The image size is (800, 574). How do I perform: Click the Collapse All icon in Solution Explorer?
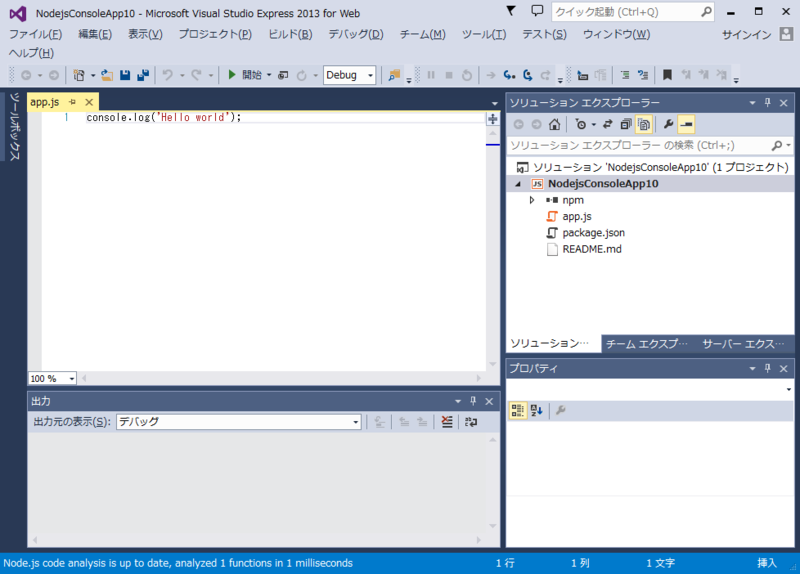pyautogui.click(x=626, y=124)
